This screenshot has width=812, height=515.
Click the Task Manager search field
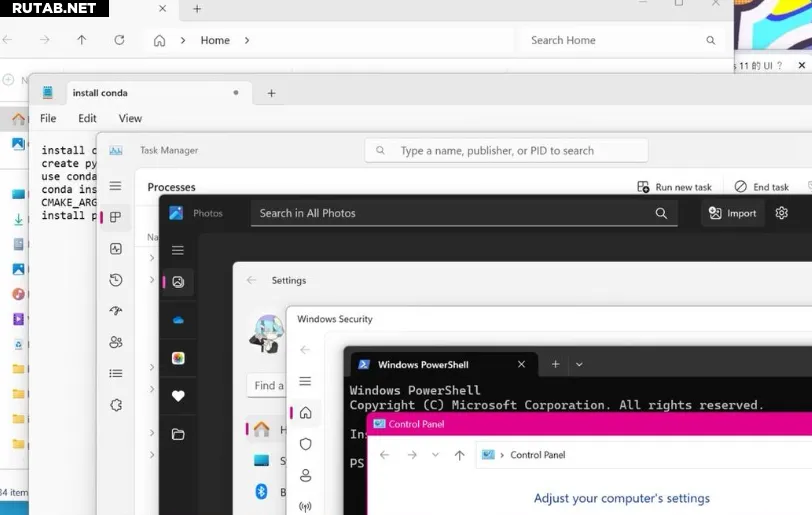point(506,151)
